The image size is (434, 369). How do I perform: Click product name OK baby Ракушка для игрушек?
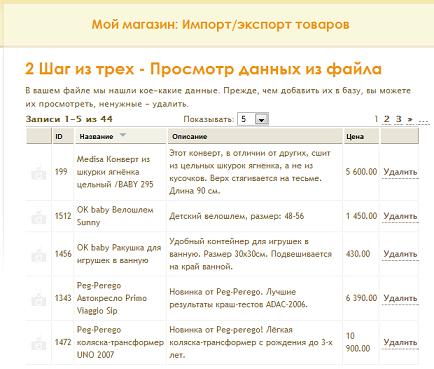coord(119,254)
